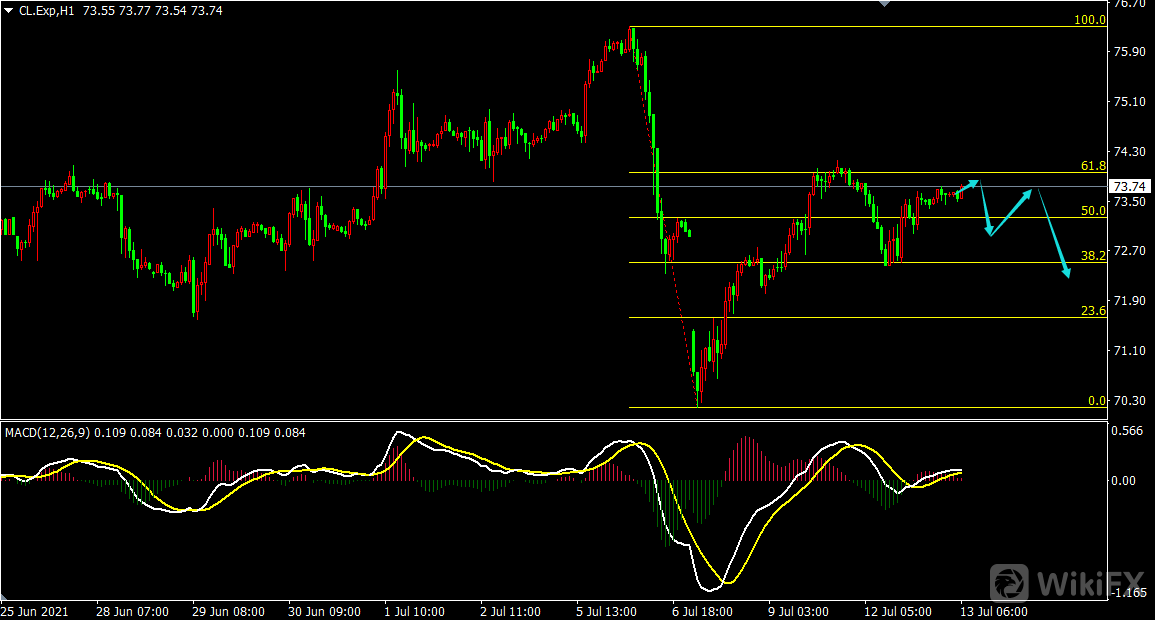Click the 0.566 MACD scale value

pos(1128,432)
